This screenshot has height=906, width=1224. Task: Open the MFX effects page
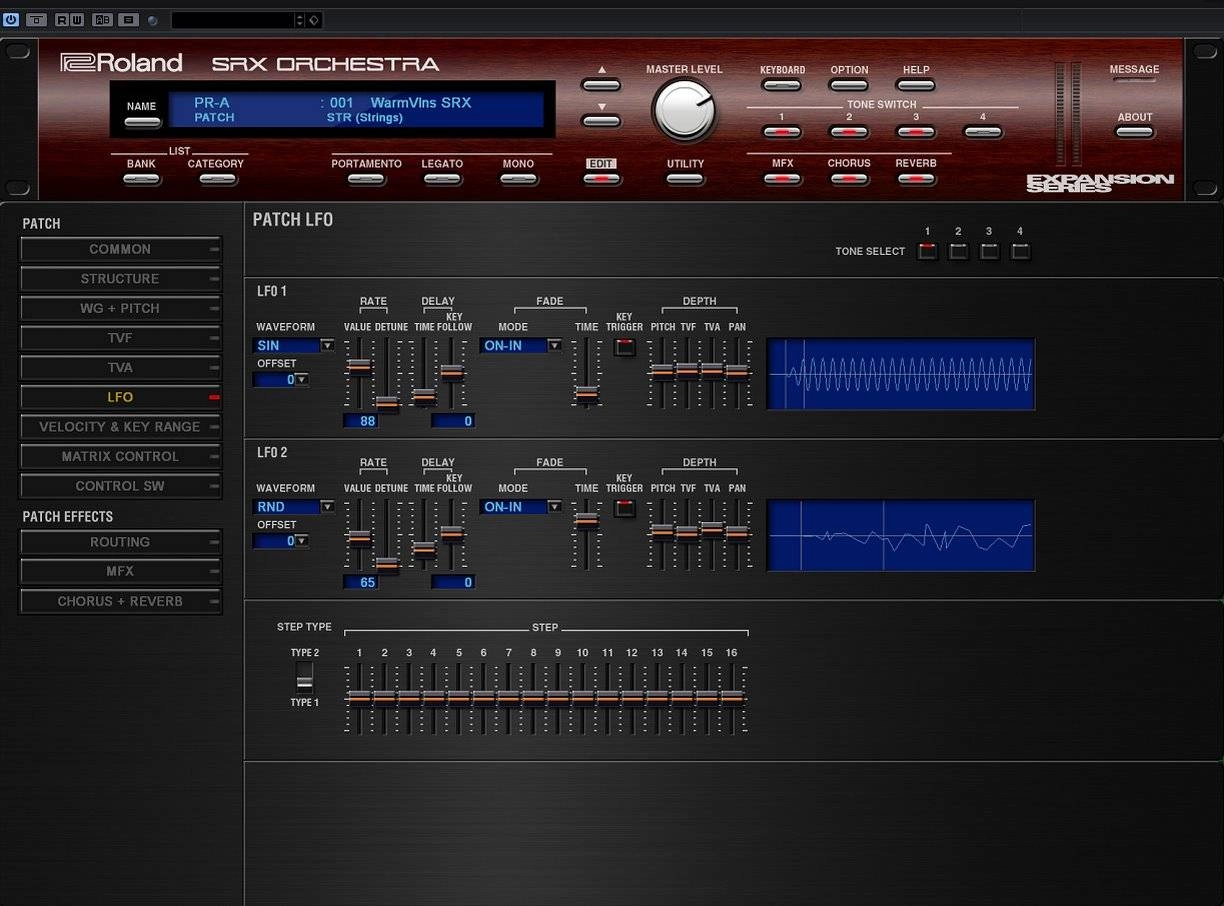coord(120,571)
